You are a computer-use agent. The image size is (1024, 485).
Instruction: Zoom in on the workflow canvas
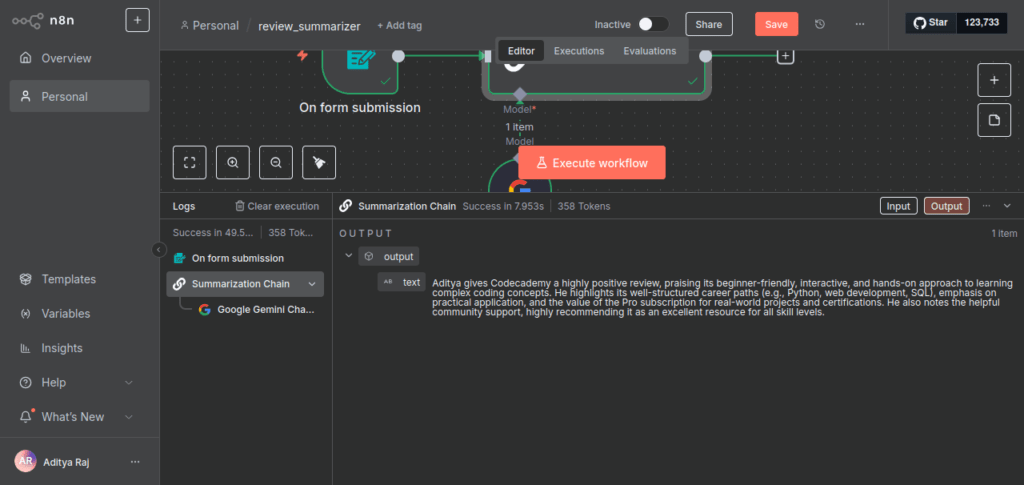click(x=233, y=162)
